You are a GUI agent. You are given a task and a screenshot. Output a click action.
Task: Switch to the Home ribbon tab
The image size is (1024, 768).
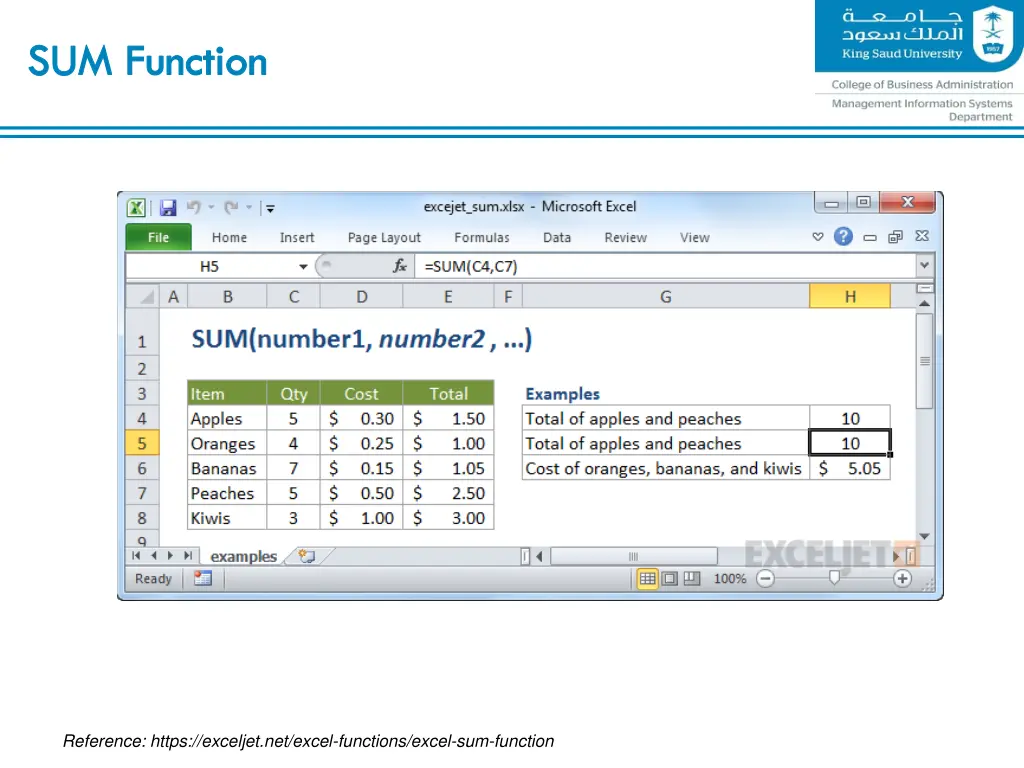tap(229, 238)
